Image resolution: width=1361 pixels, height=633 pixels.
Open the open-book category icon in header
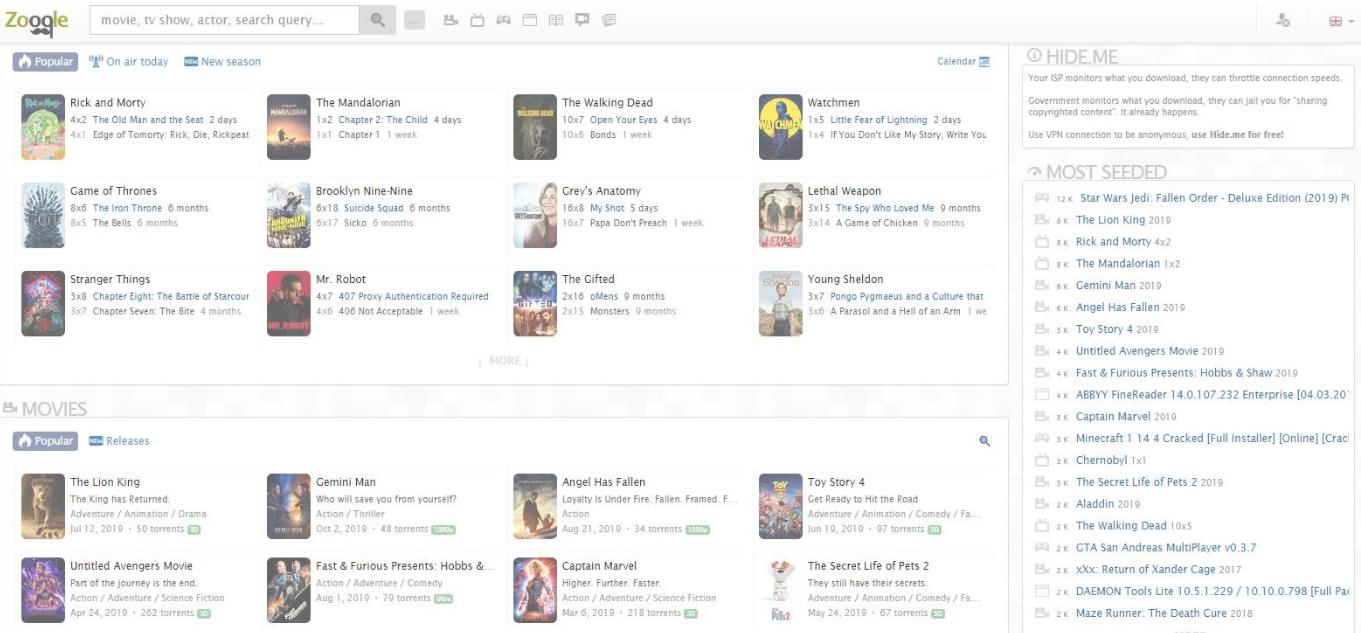pos(556,20)
